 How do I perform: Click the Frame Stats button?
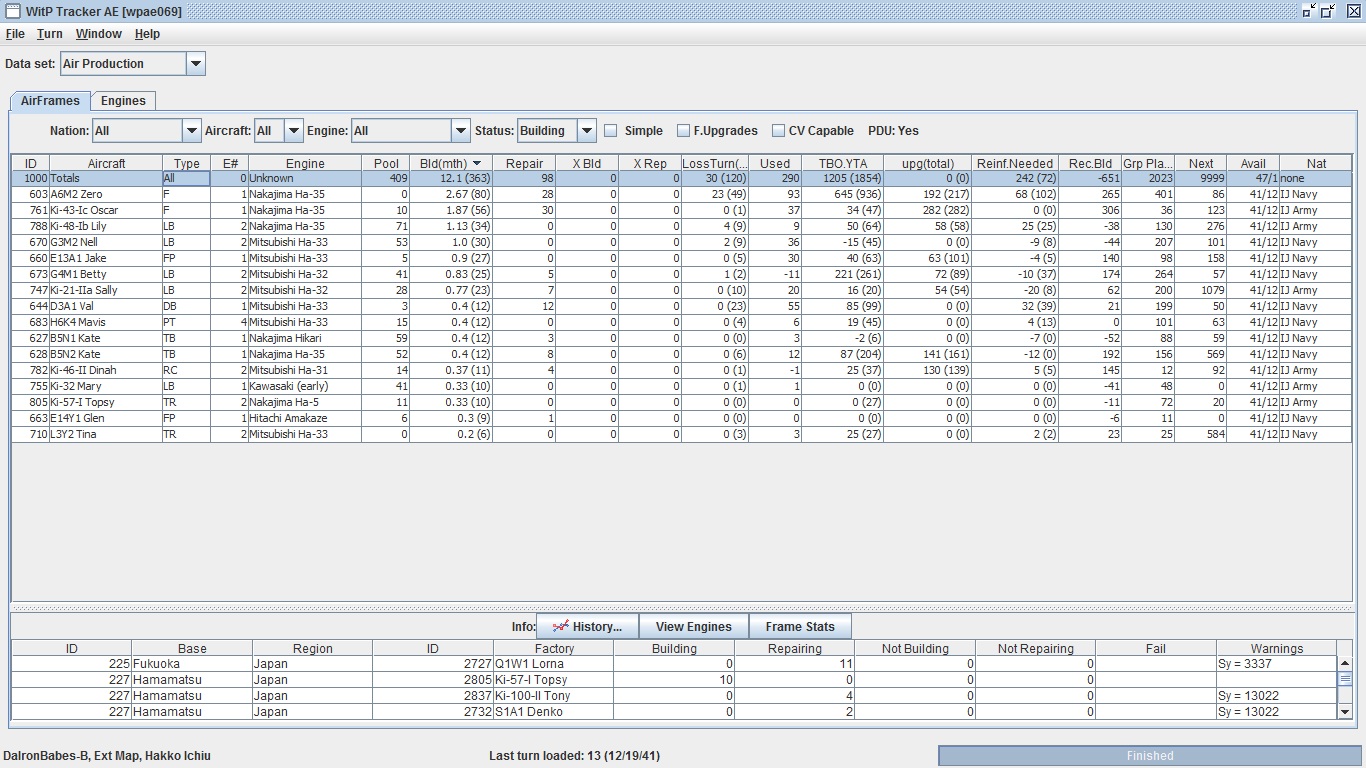point(799,627)
